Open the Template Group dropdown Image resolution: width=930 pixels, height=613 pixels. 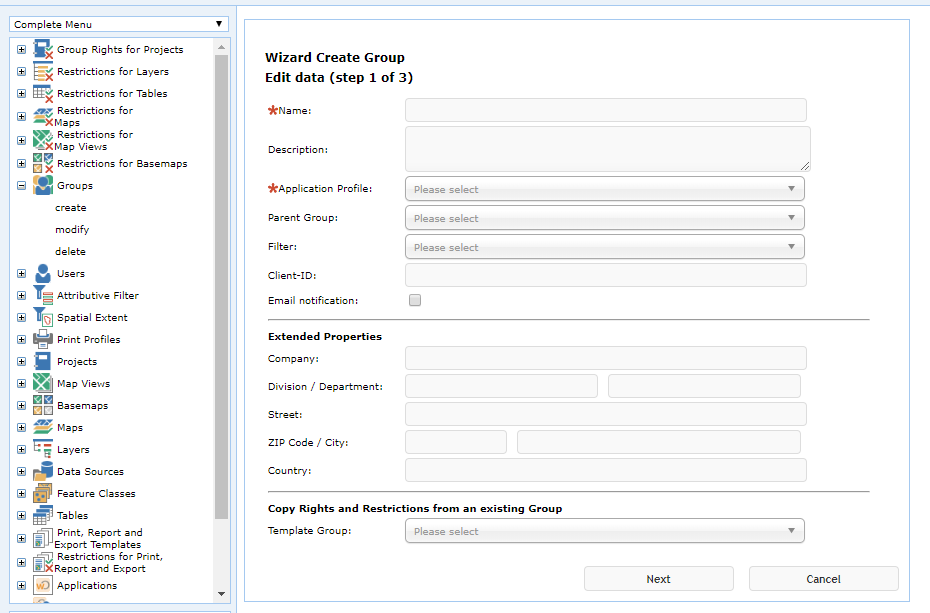point(604,530)
